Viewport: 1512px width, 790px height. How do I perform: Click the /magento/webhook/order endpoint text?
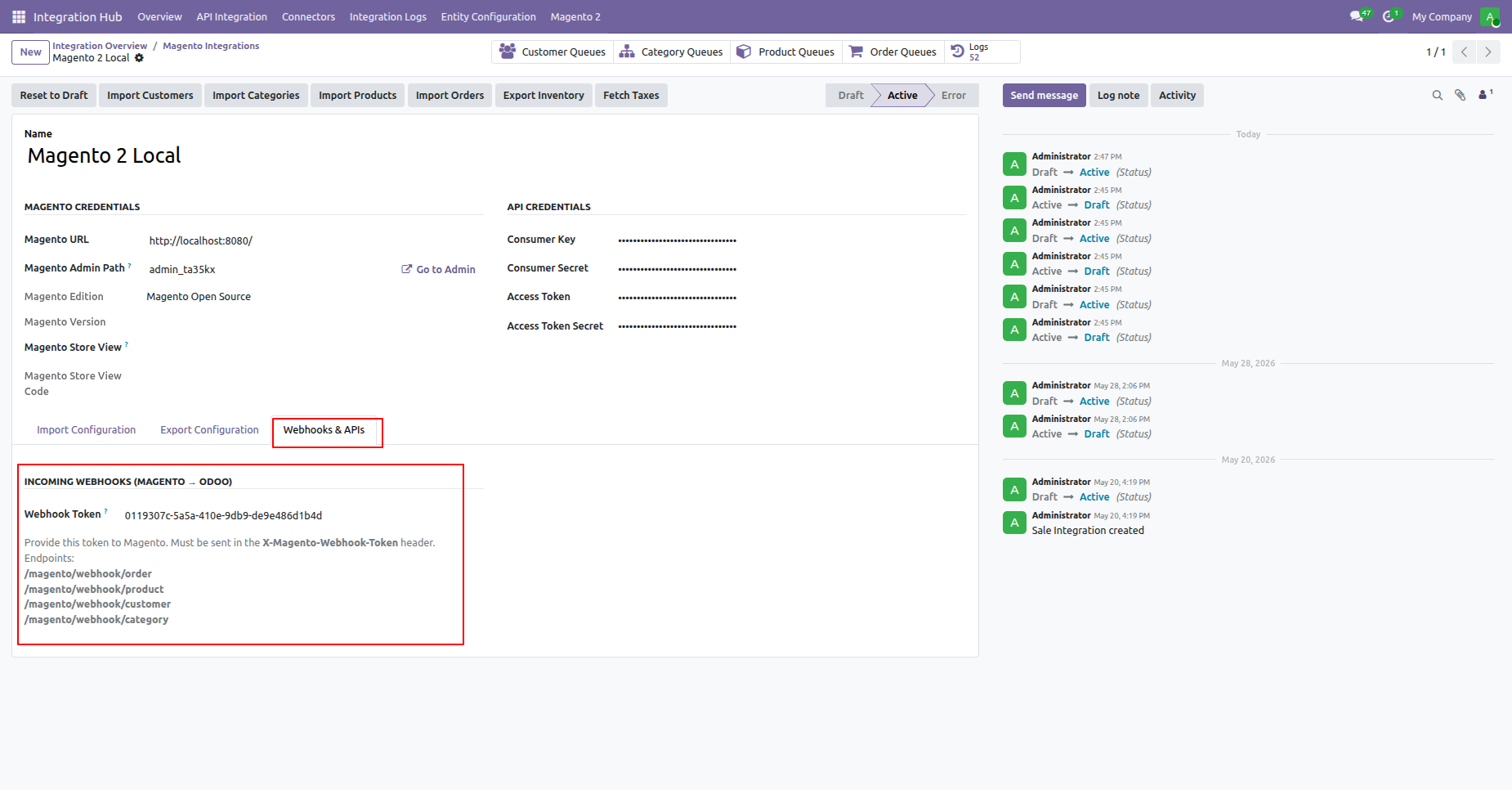point(88,574)
